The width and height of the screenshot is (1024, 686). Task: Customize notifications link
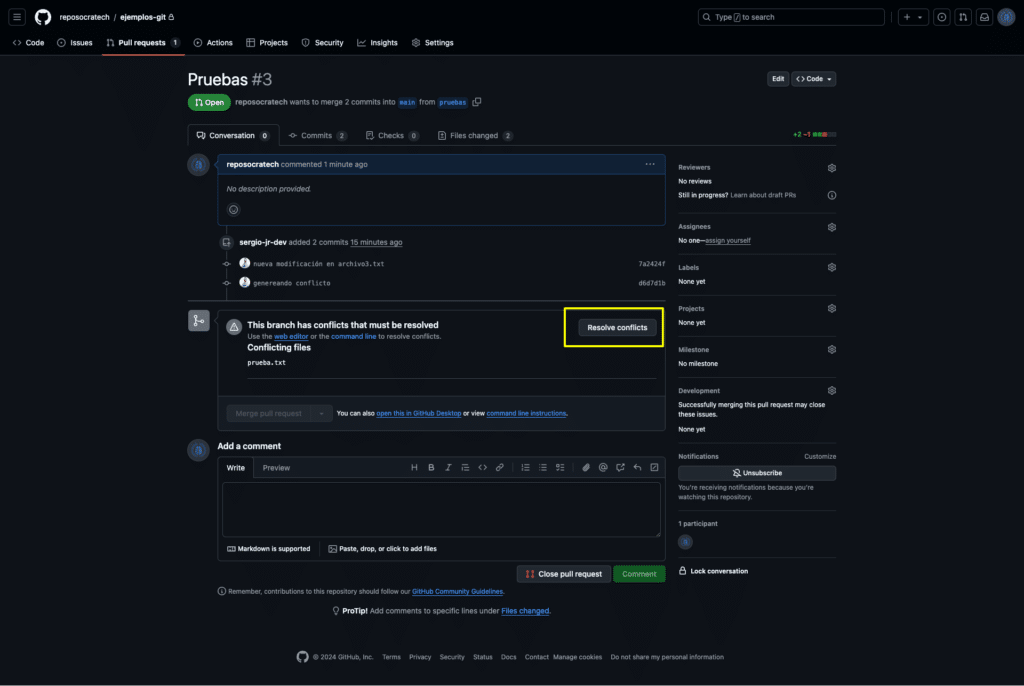point(820,457)
